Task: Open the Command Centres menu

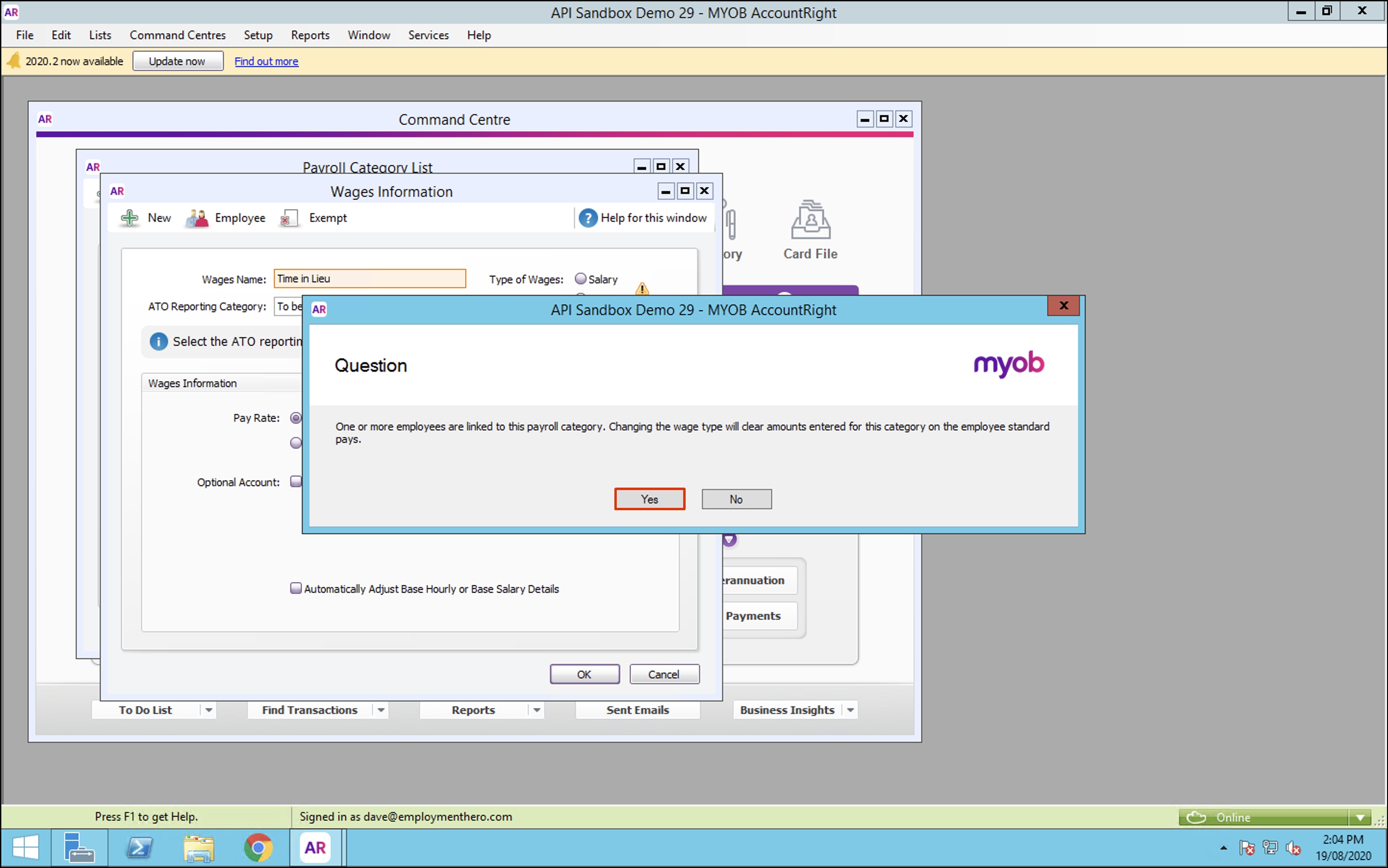Action: coord(178,35)
